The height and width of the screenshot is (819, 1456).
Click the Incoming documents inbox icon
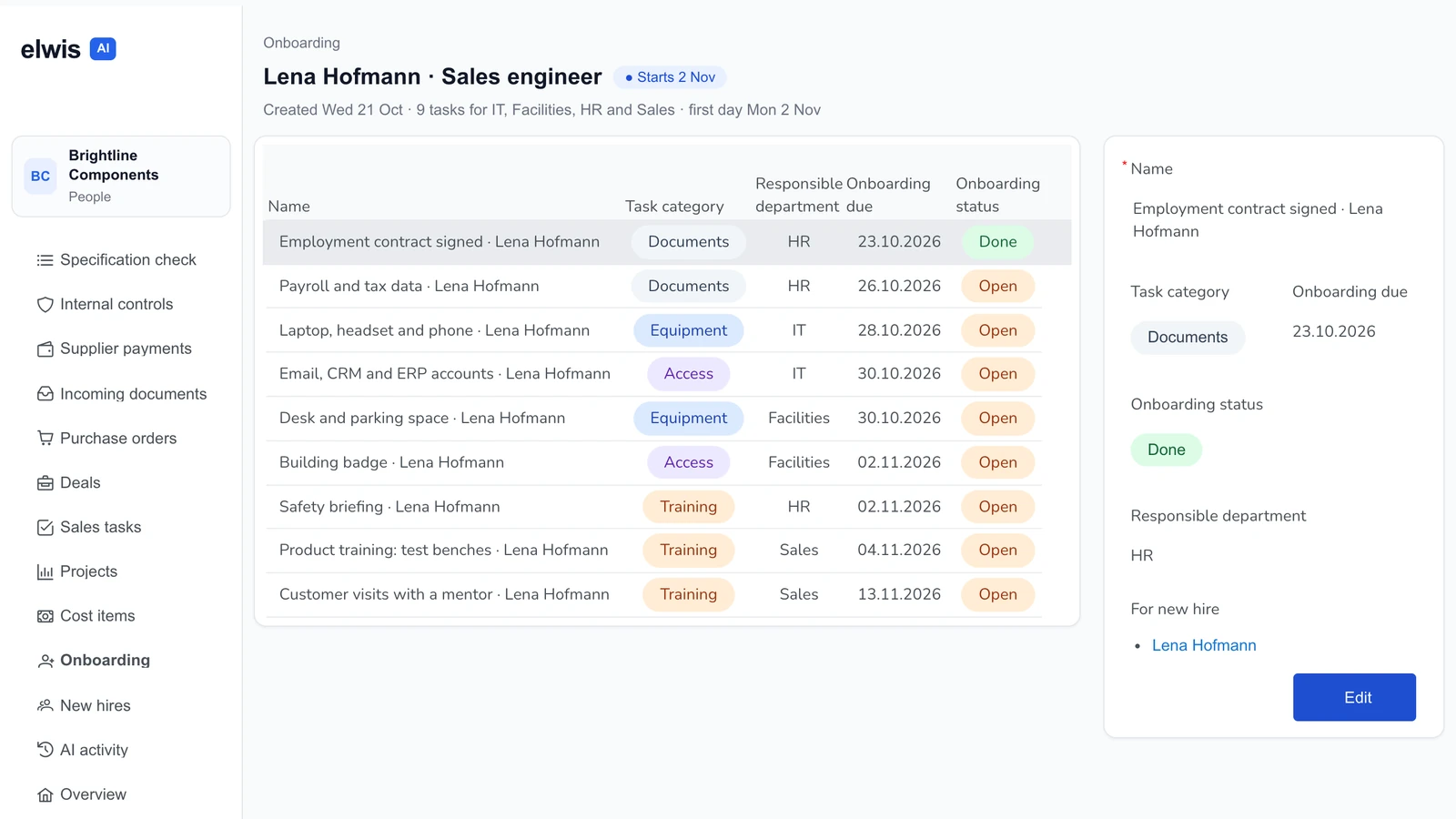[x=45, y=394]
